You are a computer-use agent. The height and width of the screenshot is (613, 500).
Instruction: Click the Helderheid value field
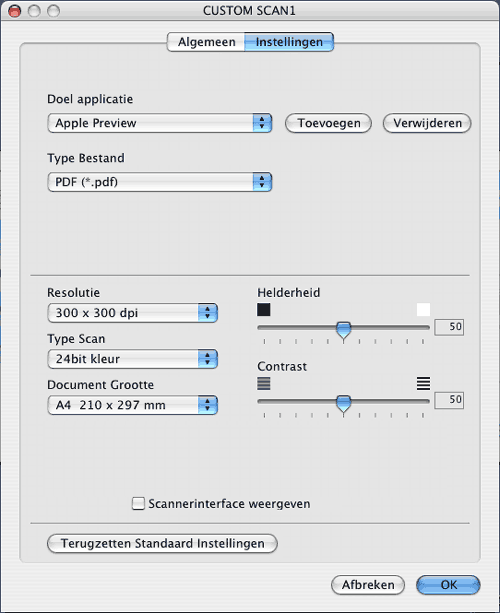click(x=449, y=327)
